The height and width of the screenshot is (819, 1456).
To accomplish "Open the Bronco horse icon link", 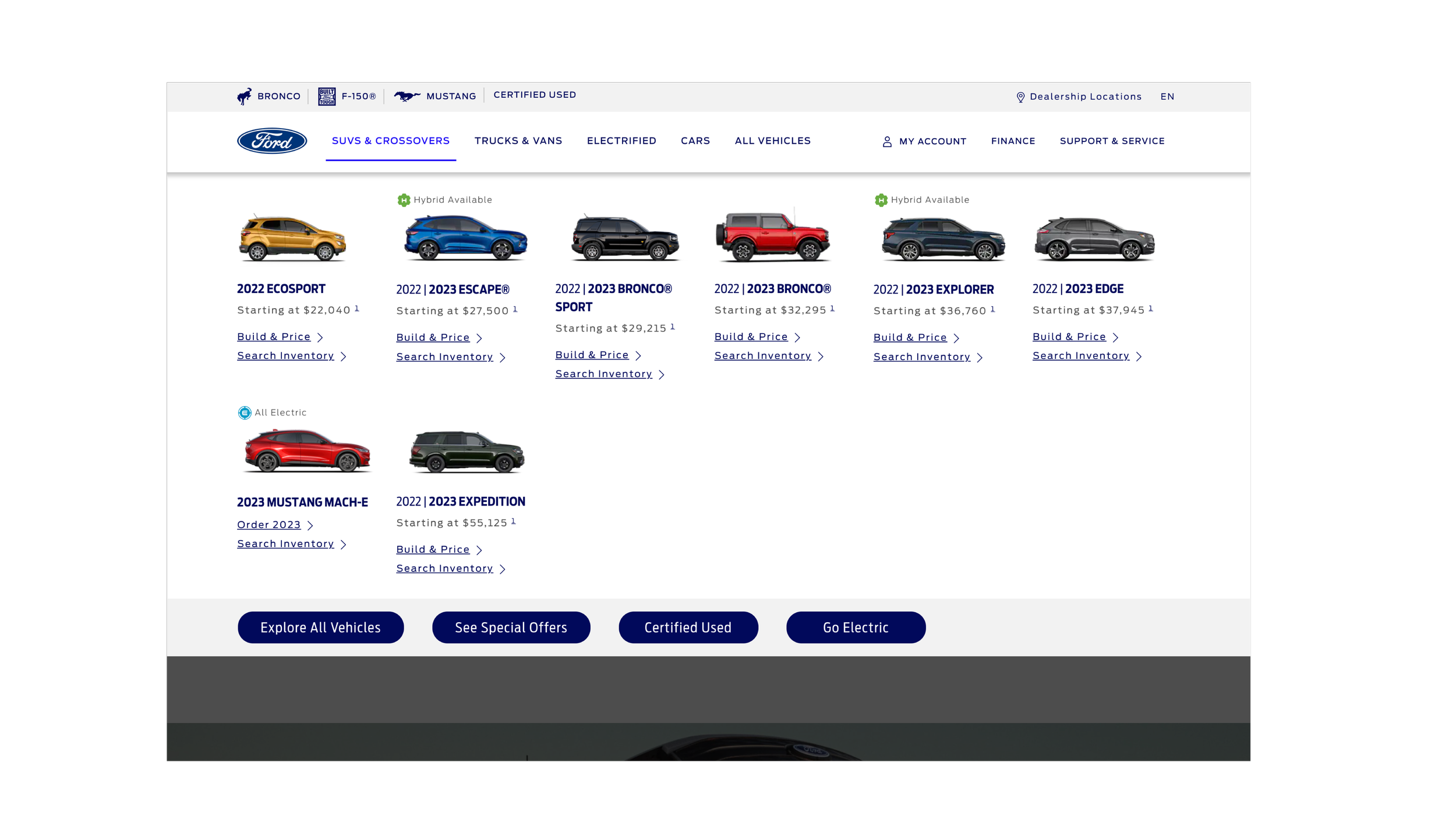I will tap(245, 96).
